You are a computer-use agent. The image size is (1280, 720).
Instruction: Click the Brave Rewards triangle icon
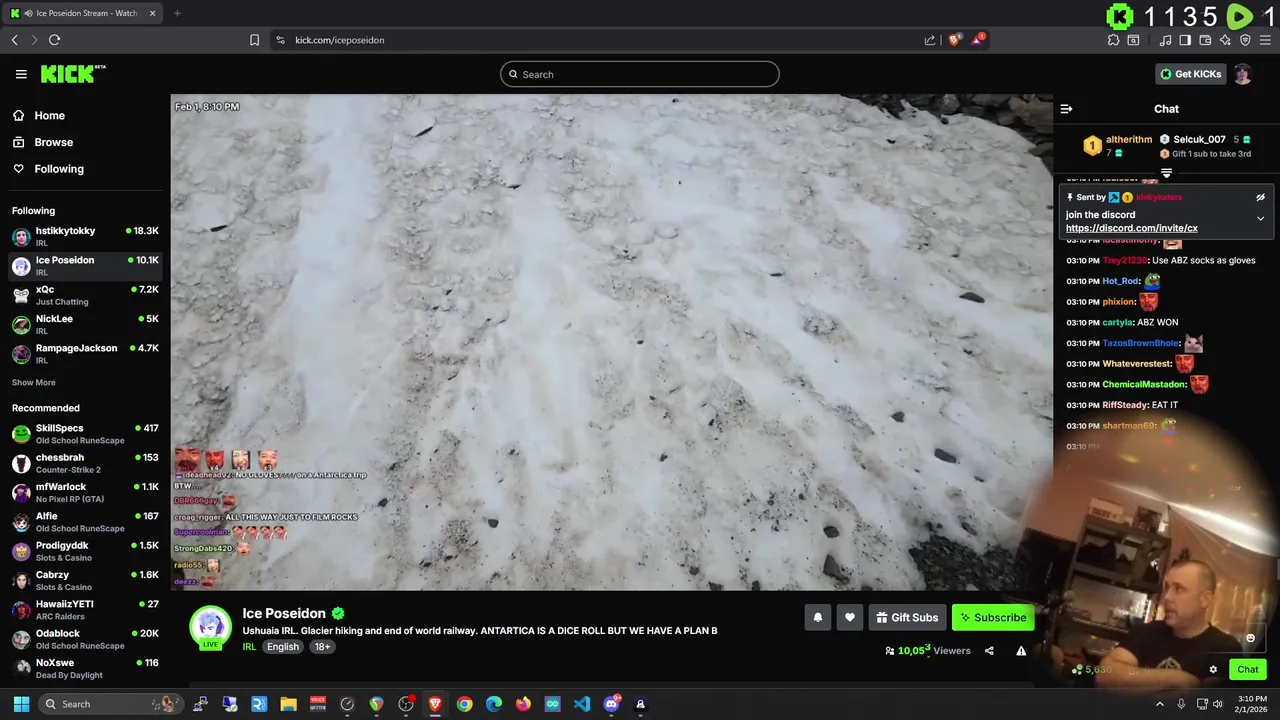click(x=979, y=40)
